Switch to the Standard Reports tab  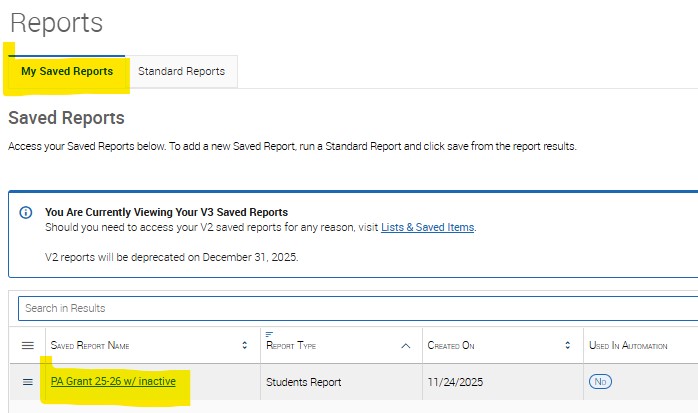coord(182,71)
